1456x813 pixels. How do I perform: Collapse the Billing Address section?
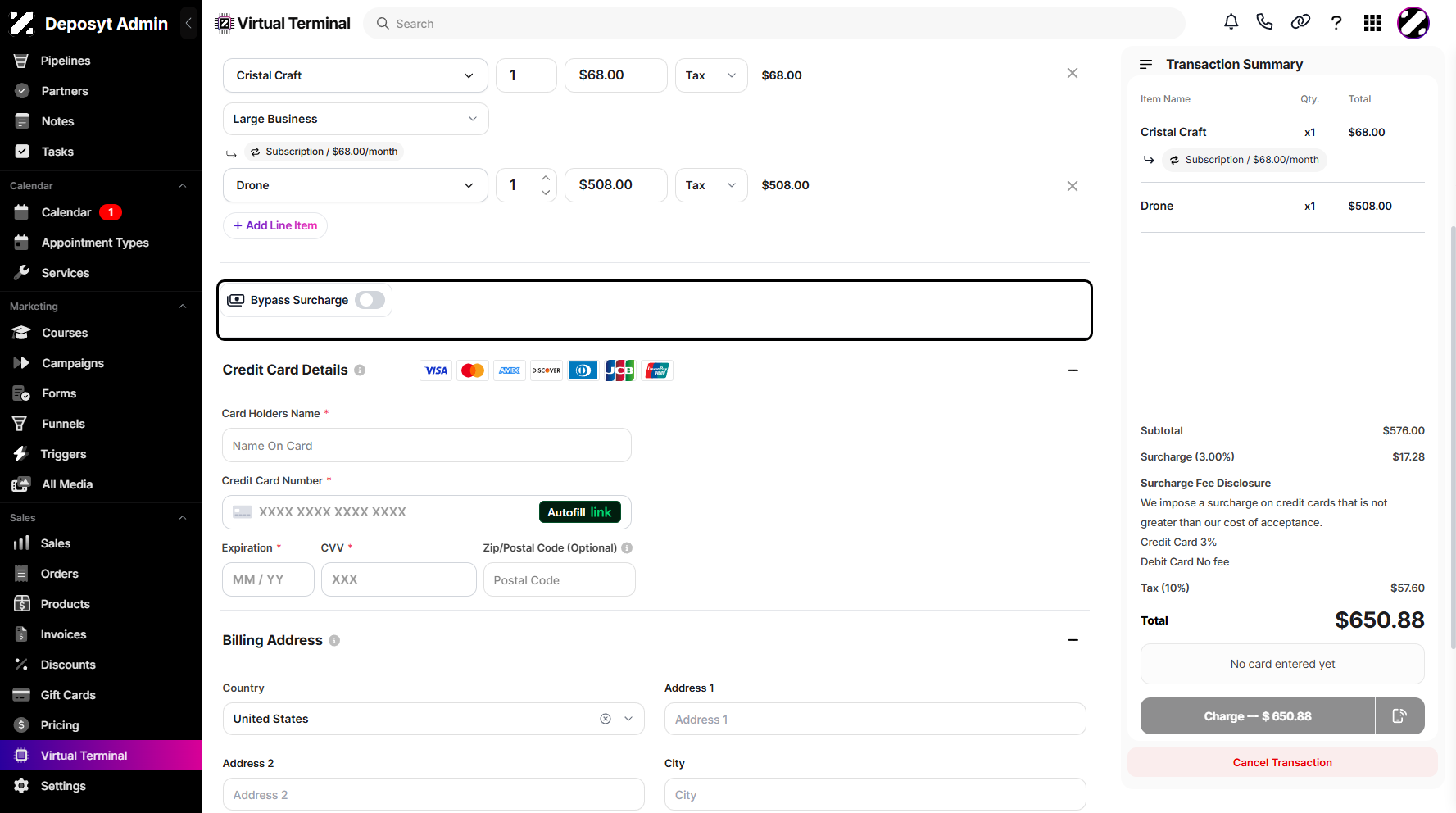coord(1073,640)
